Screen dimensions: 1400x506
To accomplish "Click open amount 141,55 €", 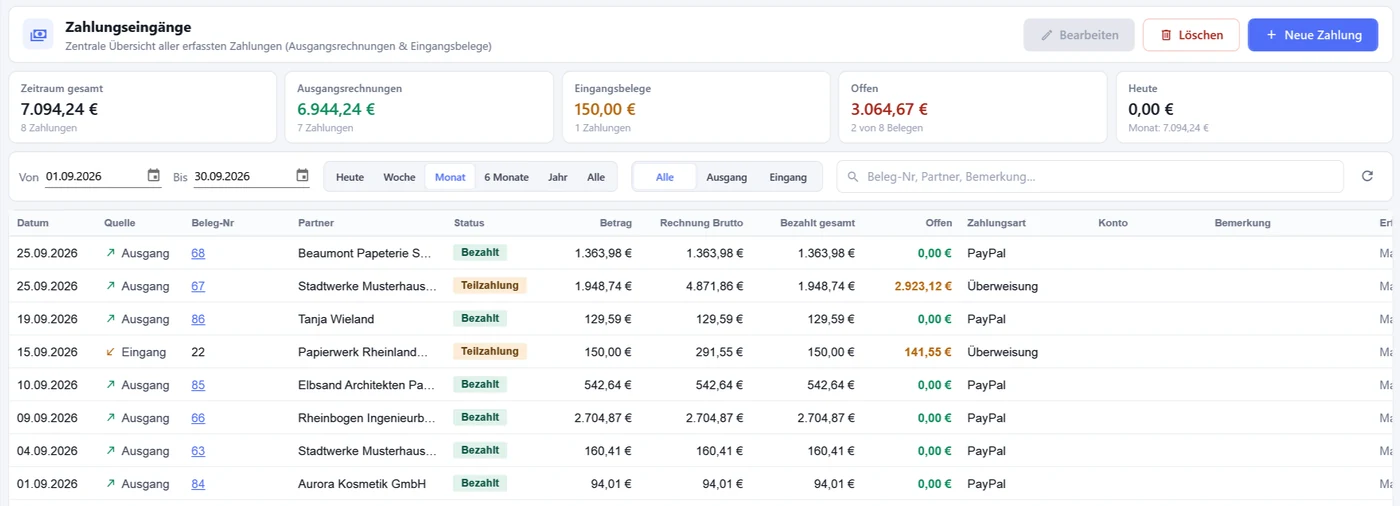I will pyautogui.click(x=928, y=352).
